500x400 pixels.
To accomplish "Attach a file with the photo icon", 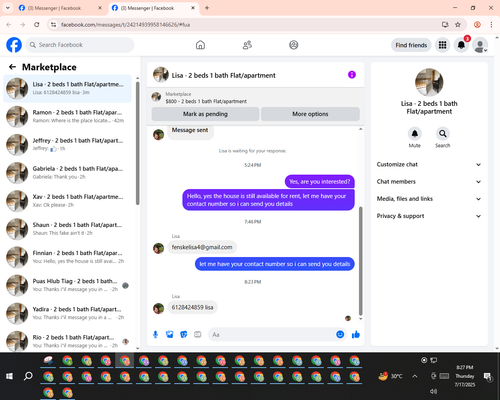I will [170, 334].
